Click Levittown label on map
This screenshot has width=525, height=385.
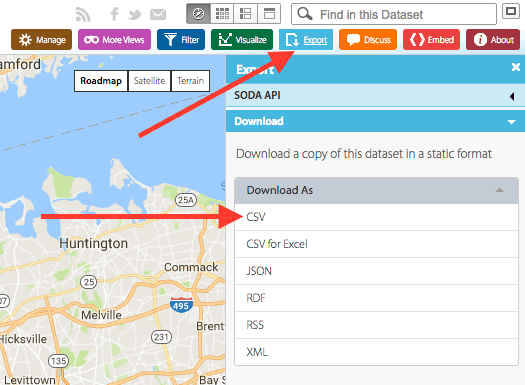(30, 380)
